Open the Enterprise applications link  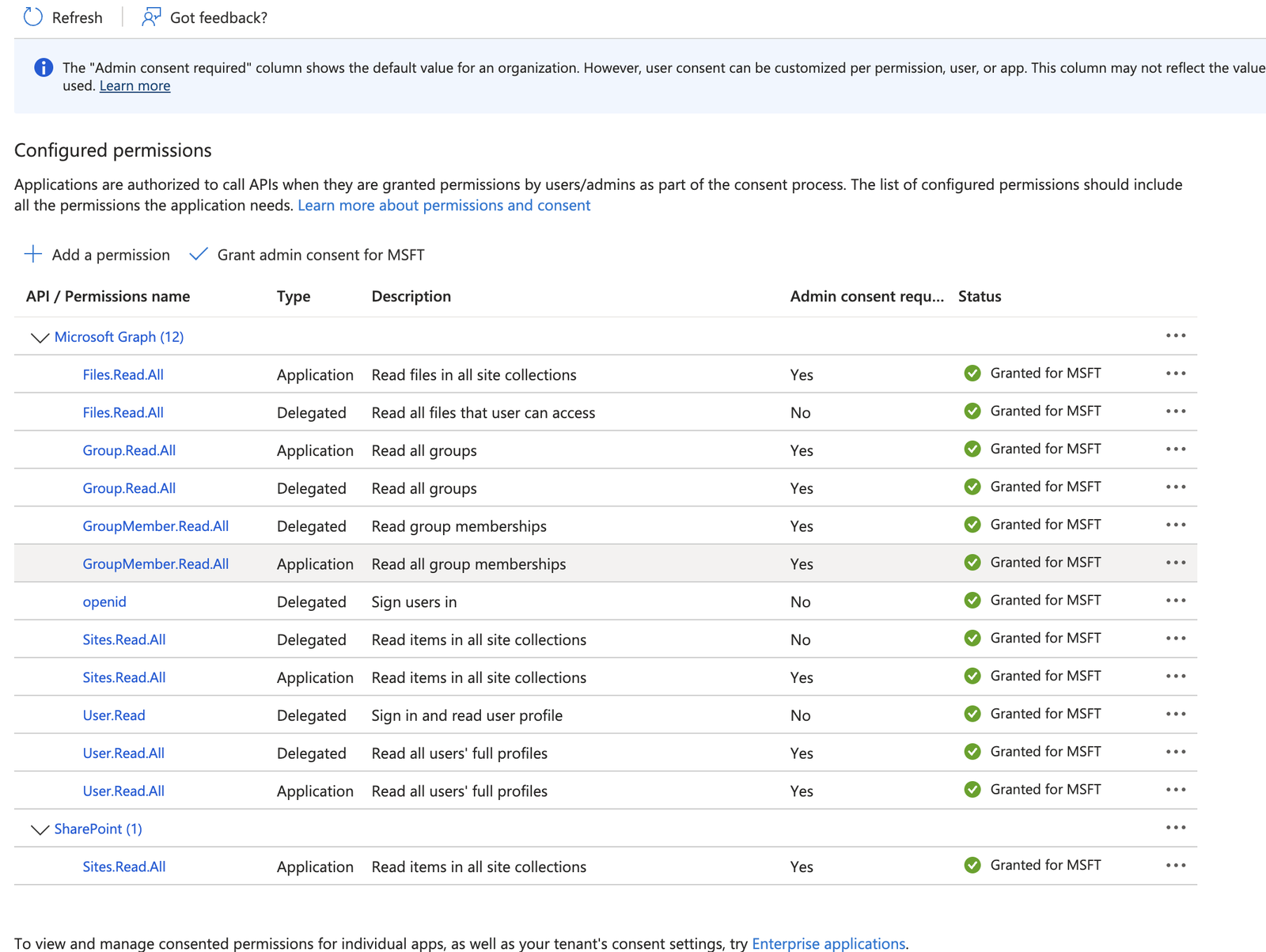pyautogui.click(x=828, y=943)
